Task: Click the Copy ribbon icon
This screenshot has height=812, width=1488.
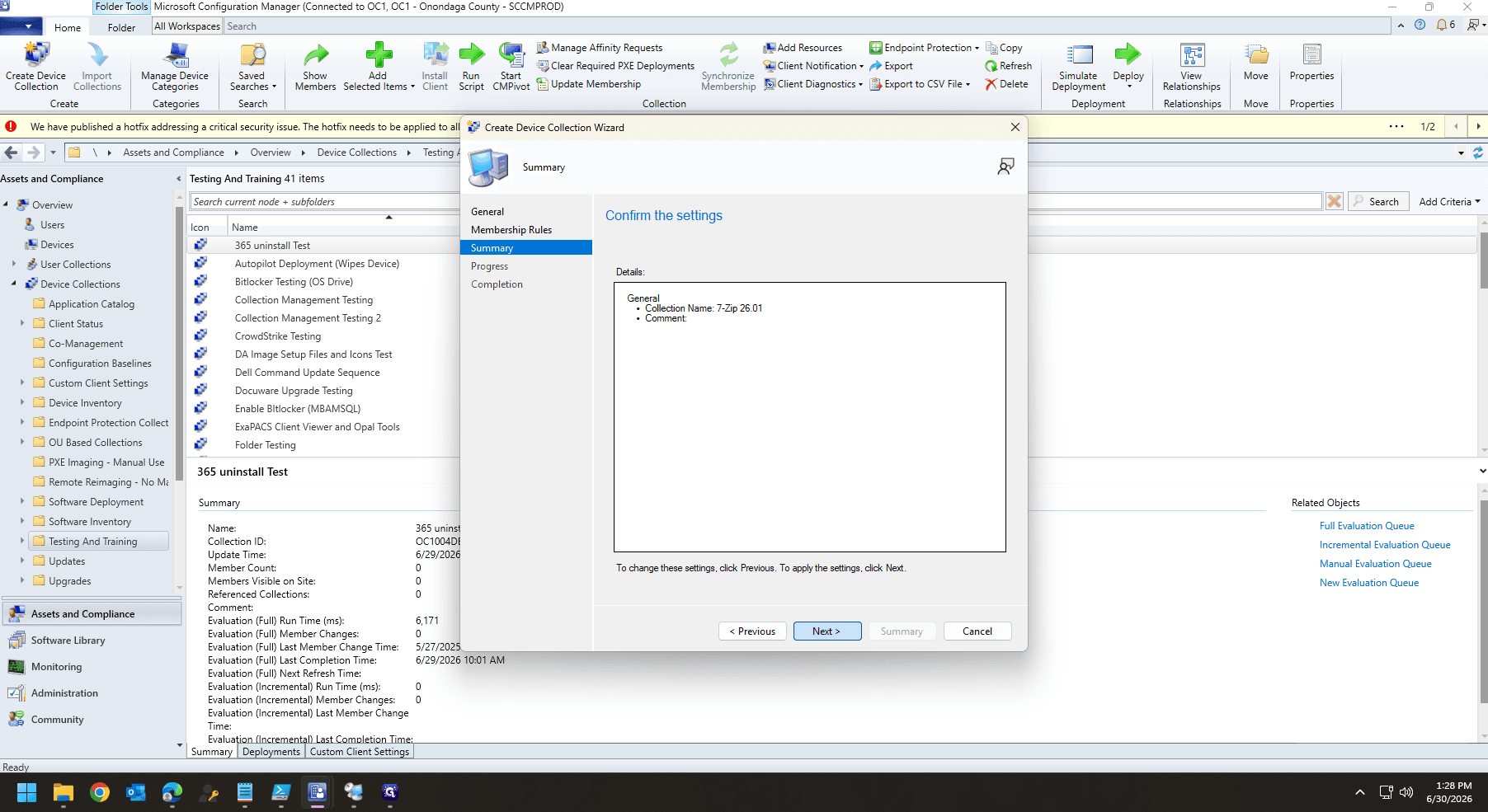Action: 1004,48
